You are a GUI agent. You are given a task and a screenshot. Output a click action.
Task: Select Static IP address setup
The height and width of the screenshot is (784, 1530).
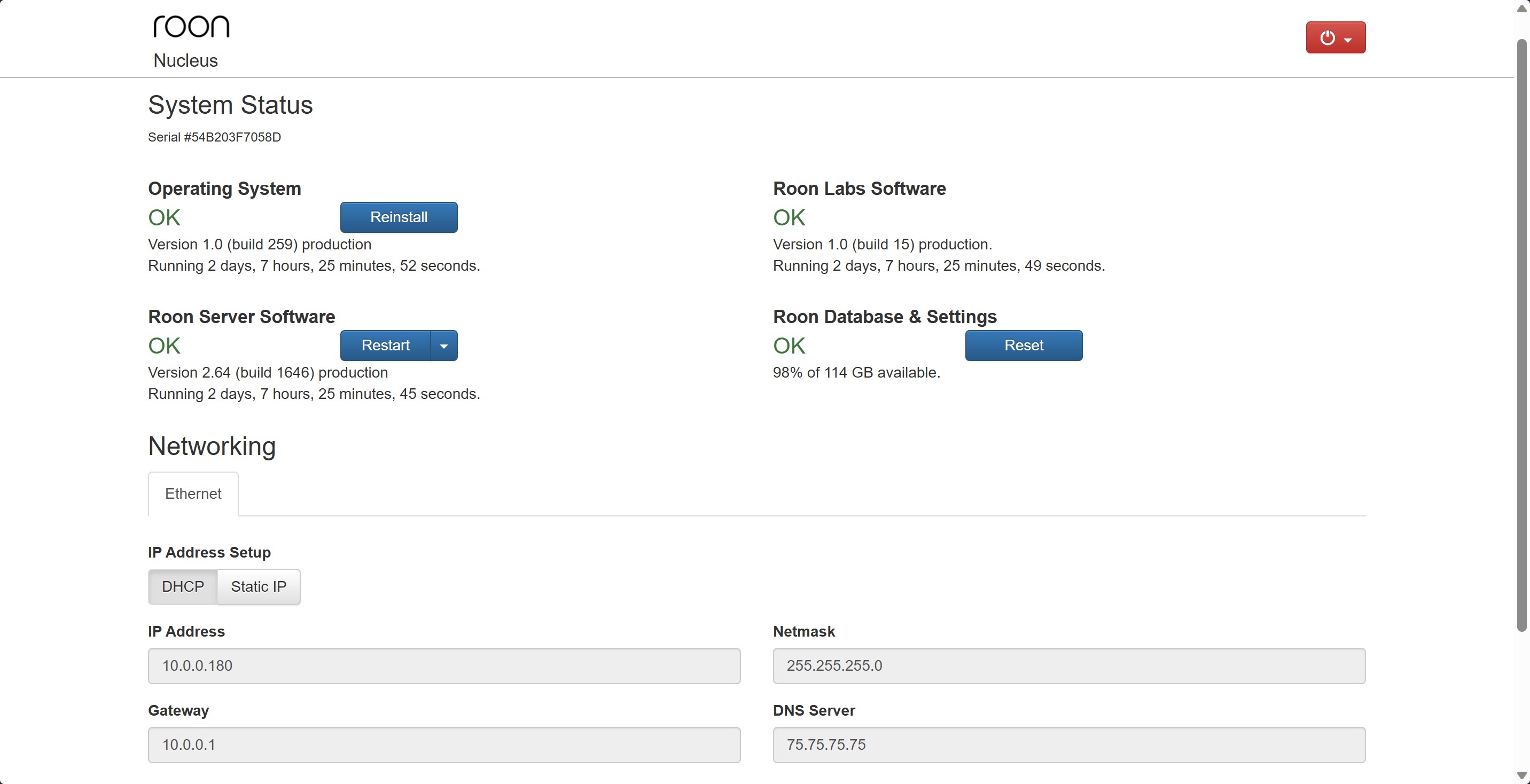(x=259, y=587)
